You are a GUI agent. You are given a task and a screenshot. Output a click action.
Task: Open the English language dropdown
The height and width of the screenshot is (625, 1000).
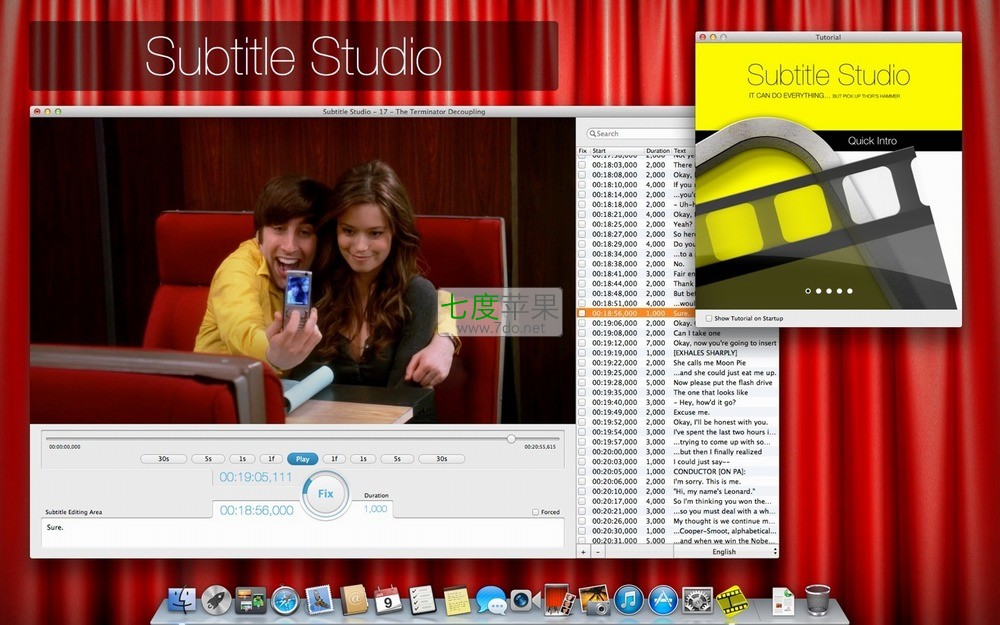click(726, 552)
